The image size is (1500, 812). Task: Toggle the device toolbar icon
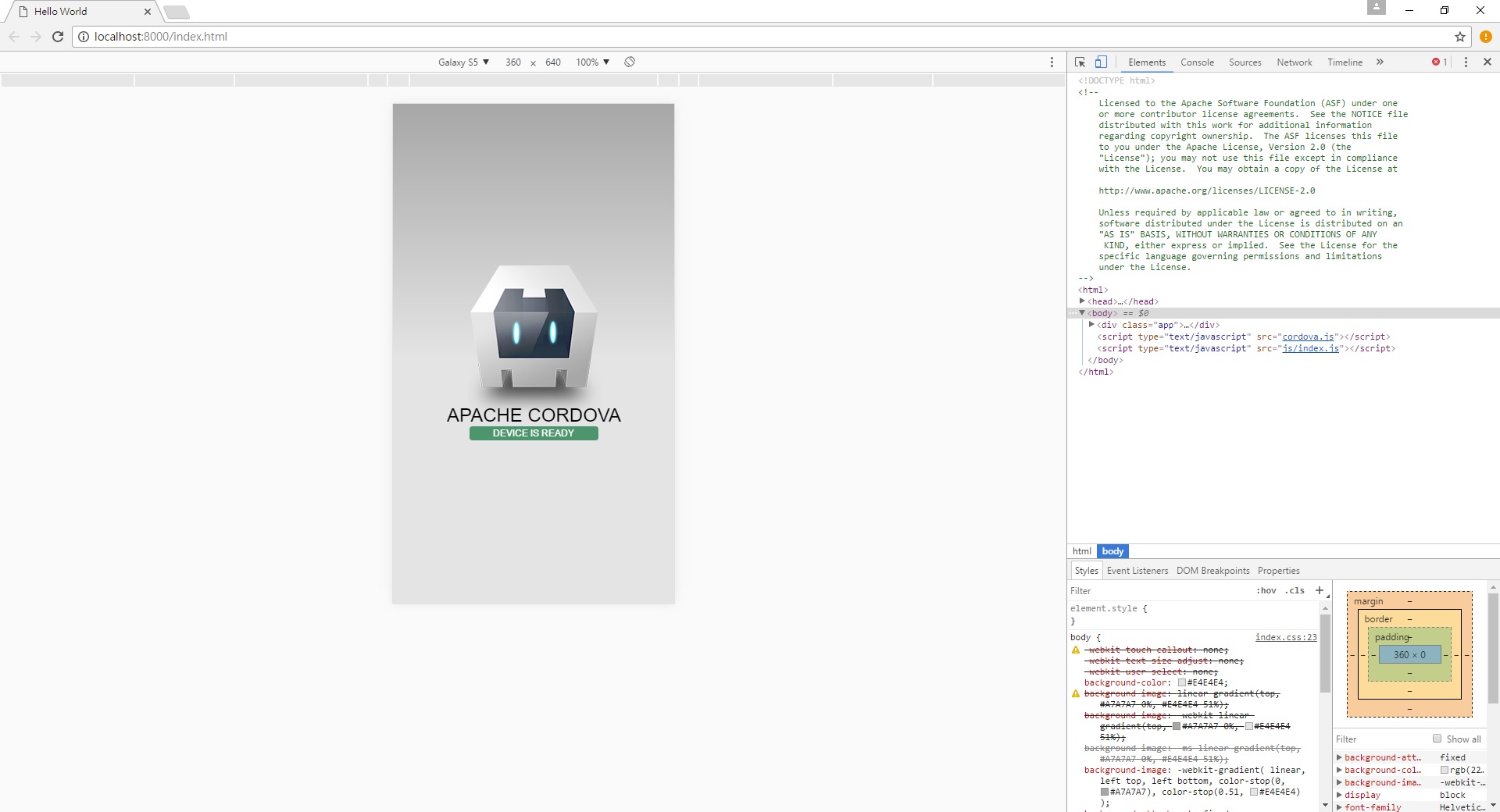click(x=1101, y=62)
